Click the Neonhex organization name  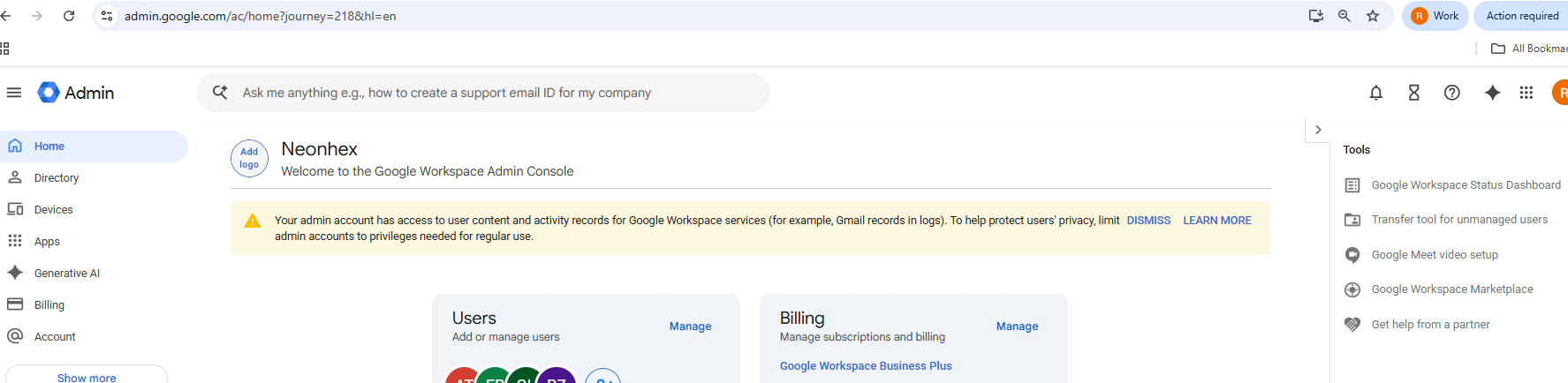319,149
